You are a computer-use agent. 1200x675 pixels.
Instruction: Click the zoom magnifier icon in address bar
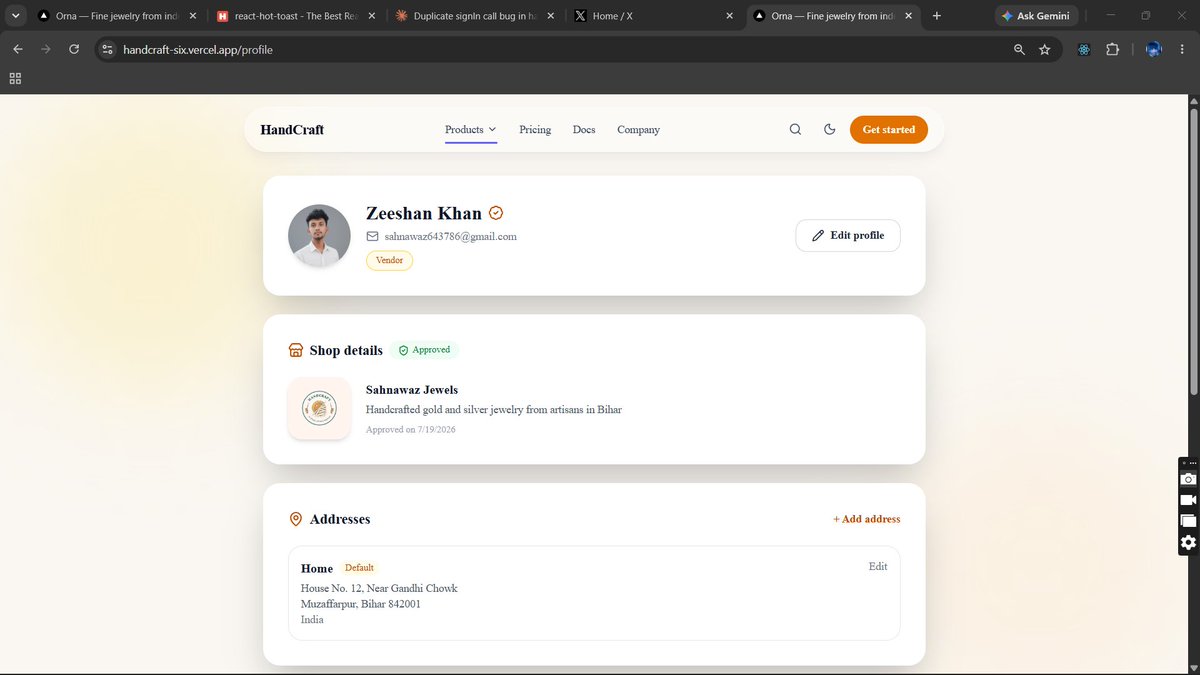pos(1019,49)
